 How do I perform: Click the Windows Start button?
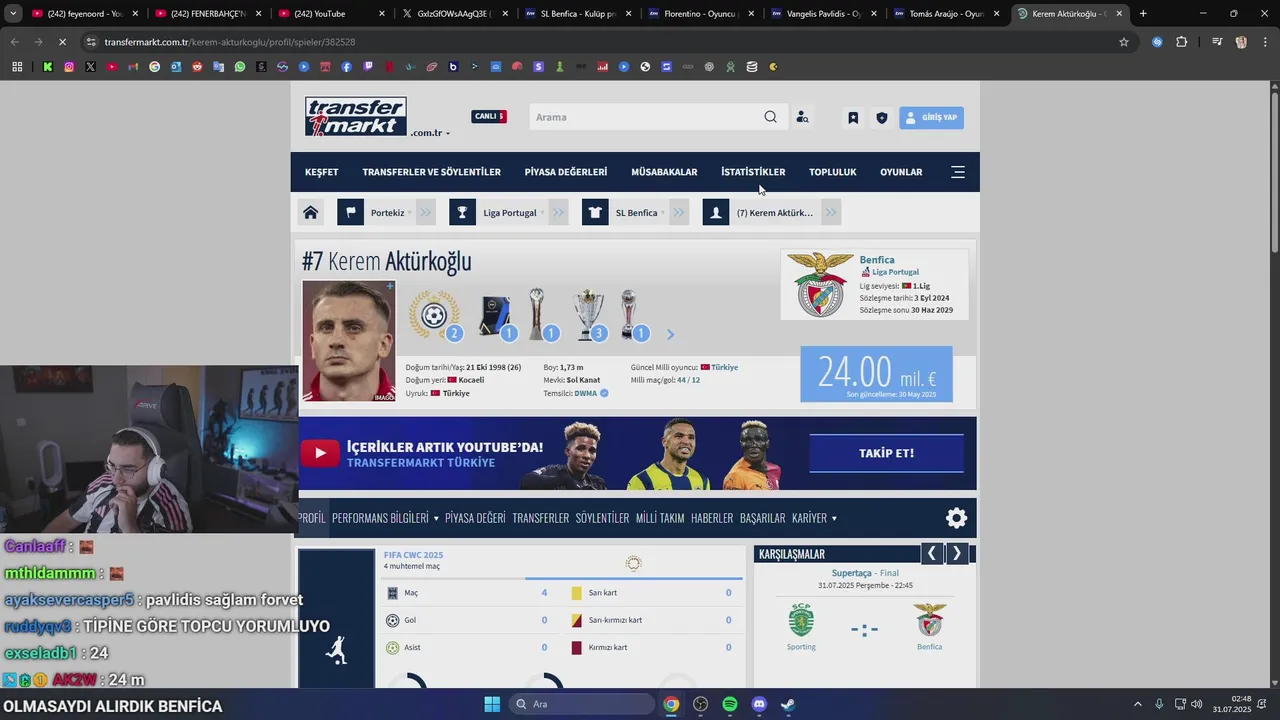point(492,704)
